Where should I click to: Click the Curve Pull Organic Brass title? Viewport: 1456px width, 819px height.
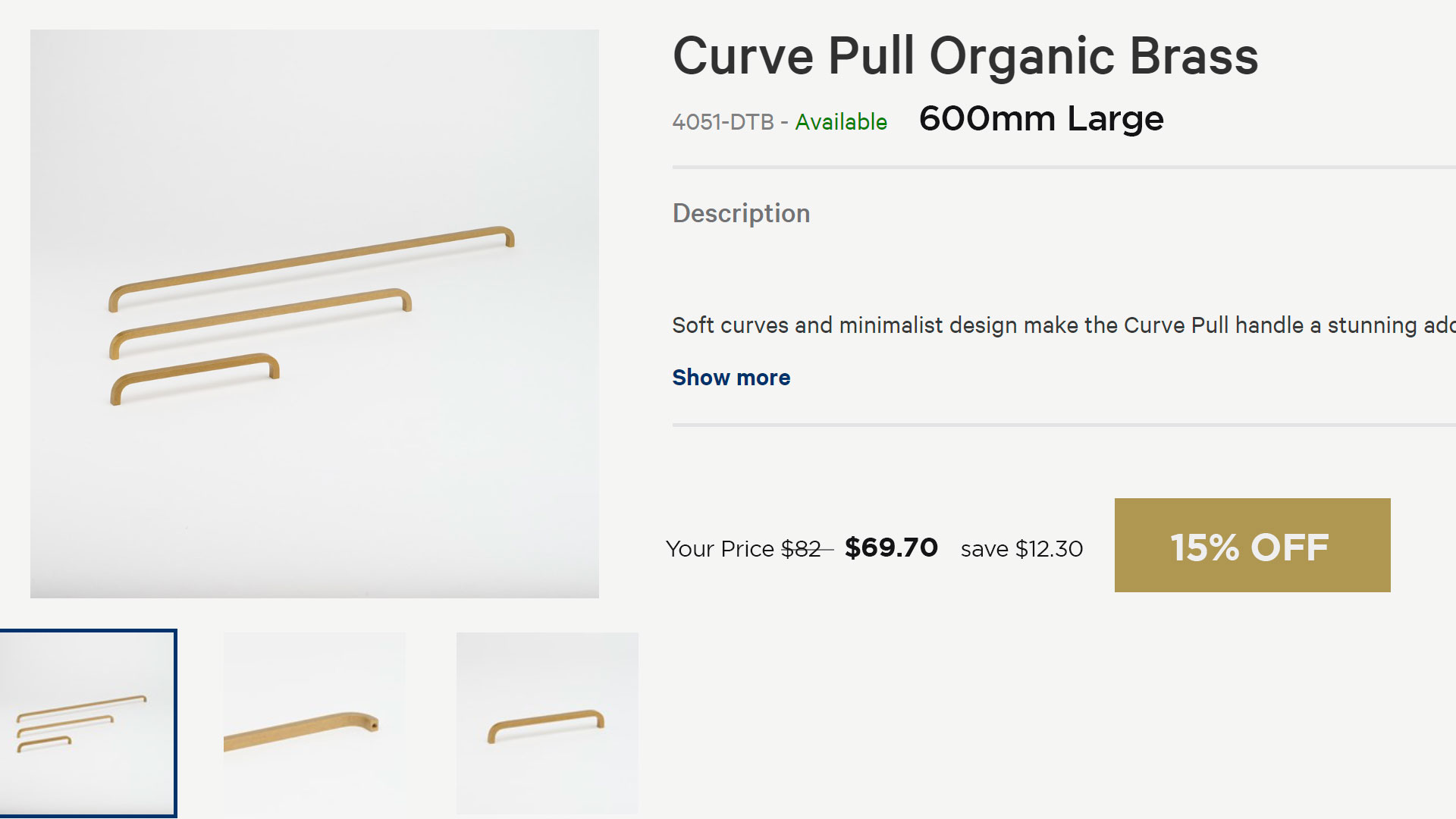click(x=965, y=56)
